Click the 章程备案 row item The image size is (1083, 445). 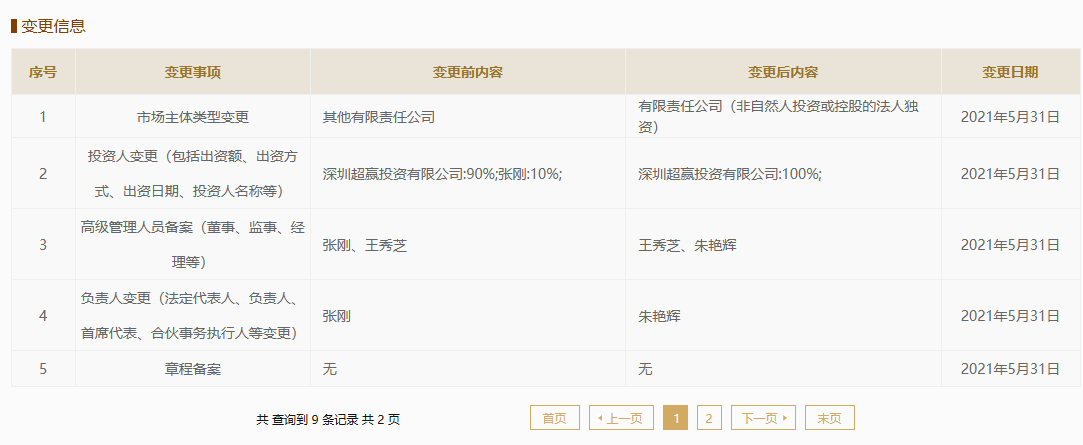coord(193,369)
